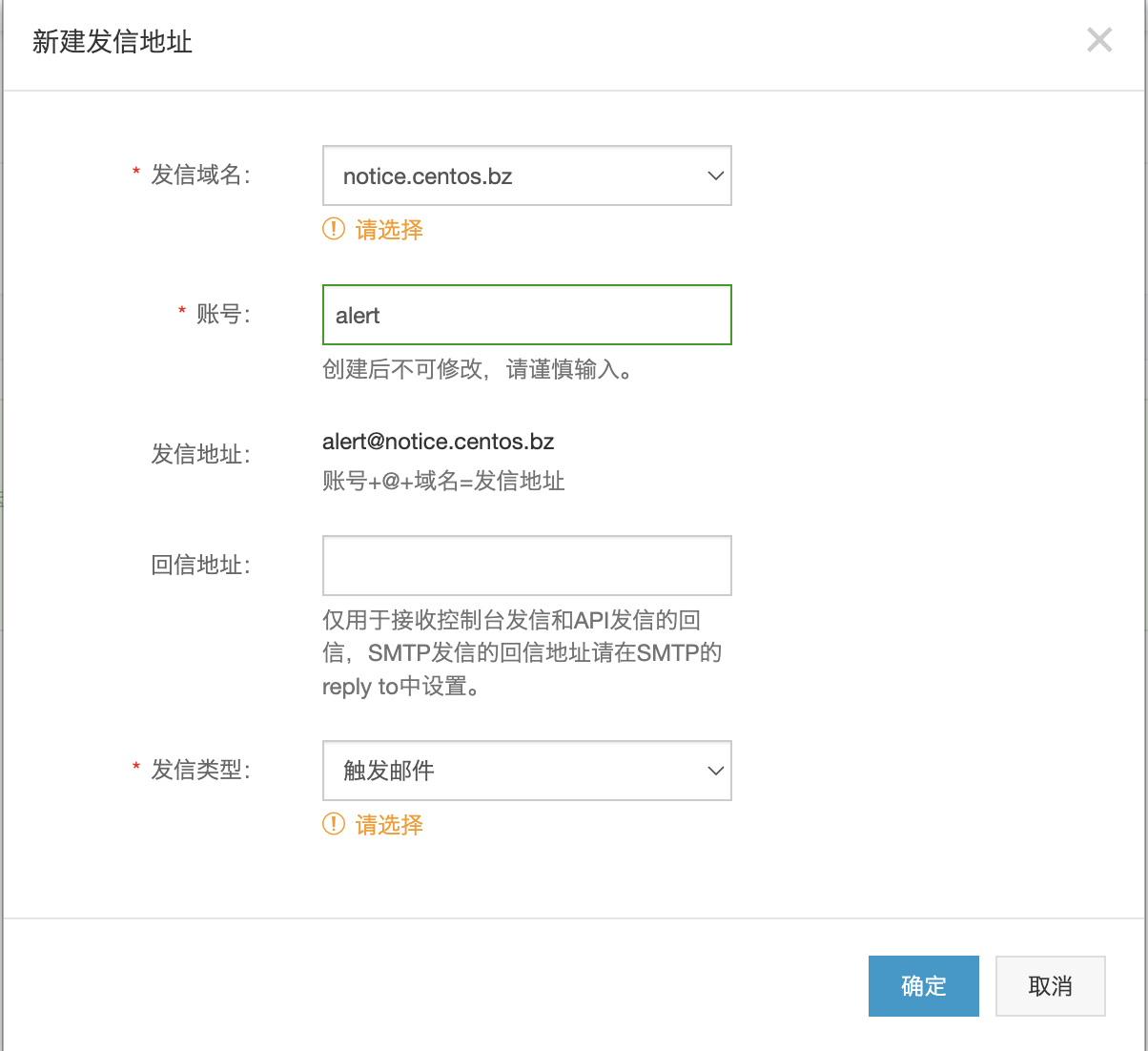Open the 发信类型 dropdown showing 触发邮件
The width and height of the screenshot is (1148, 1051).
coord(515,771)
